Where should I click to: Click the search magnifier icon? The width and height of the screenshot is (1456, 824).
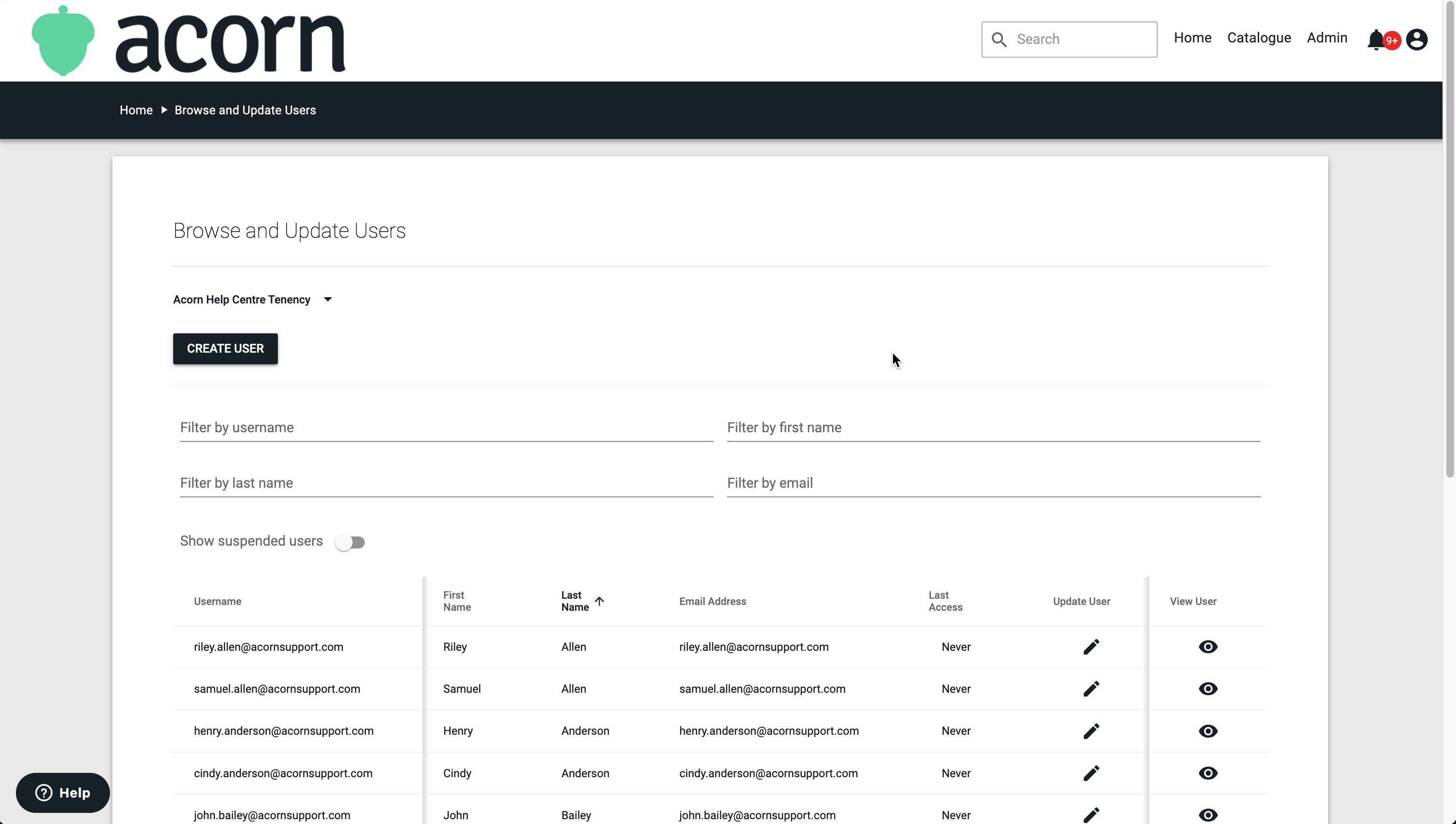click(x=999, y=40)
